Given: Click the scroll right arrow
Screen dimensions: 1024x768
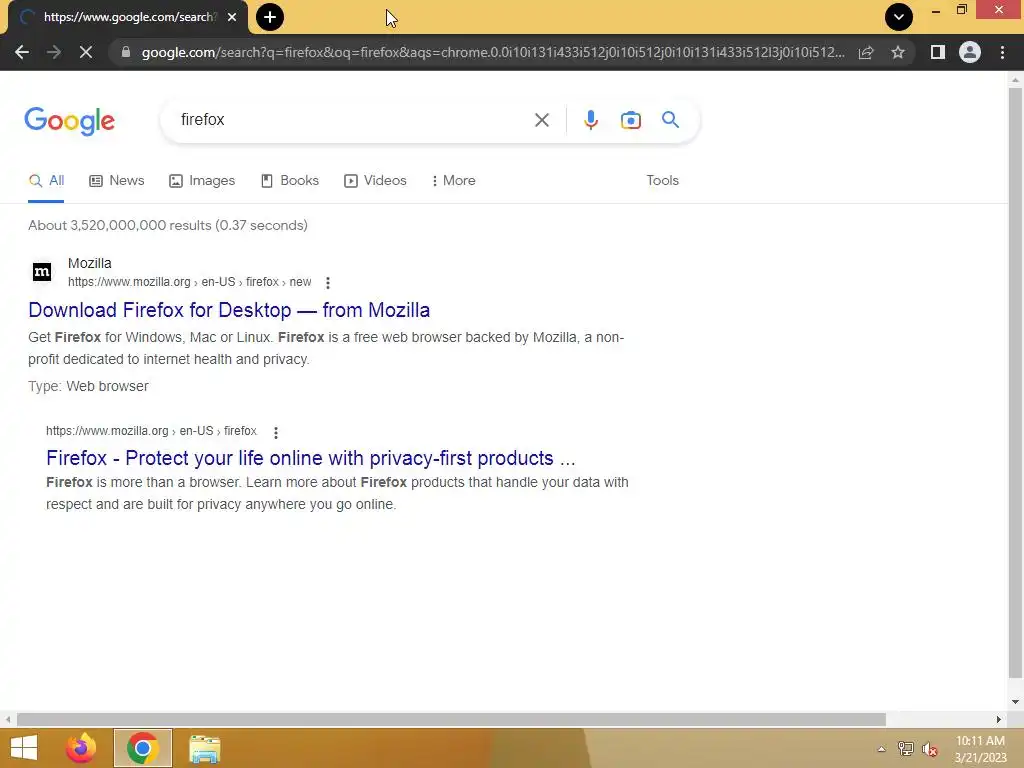Looking at the screenshot, I should [x=999, y=720].
